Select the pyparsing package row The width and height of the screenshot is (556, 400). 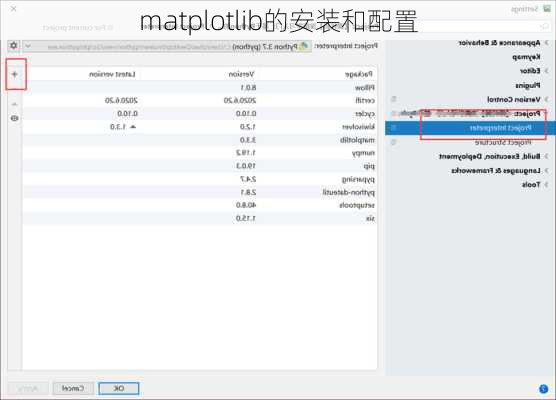tap(199, 179)
